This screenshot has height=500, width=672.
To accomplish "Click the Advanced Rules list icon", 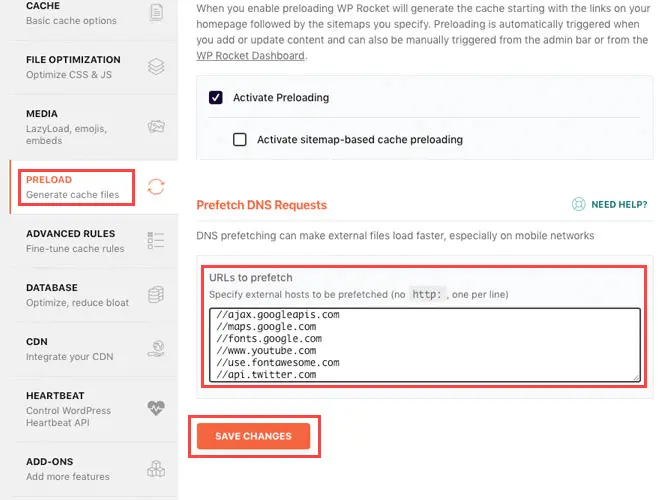I will [x=156, y=240].
